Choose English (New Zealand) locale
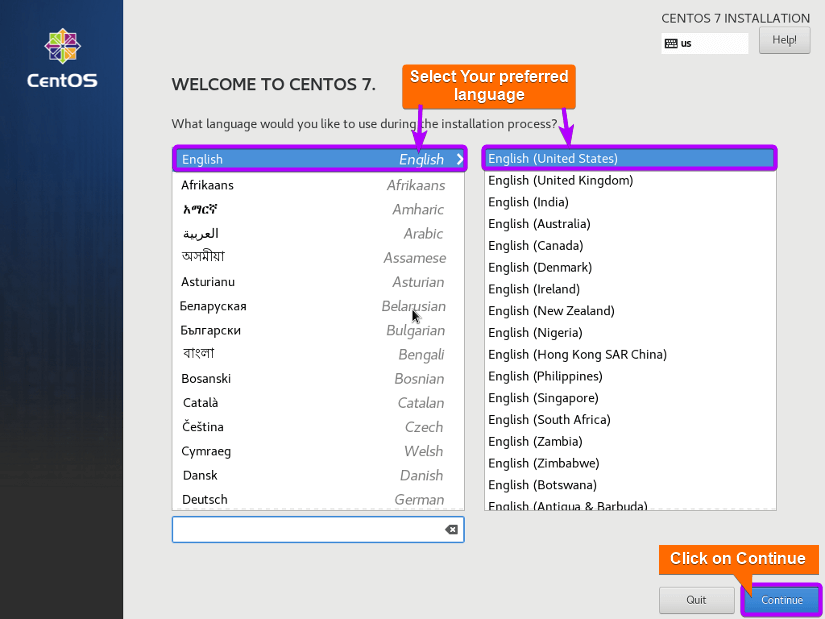This screenshot has height=619, width=825. coord(630,311)
